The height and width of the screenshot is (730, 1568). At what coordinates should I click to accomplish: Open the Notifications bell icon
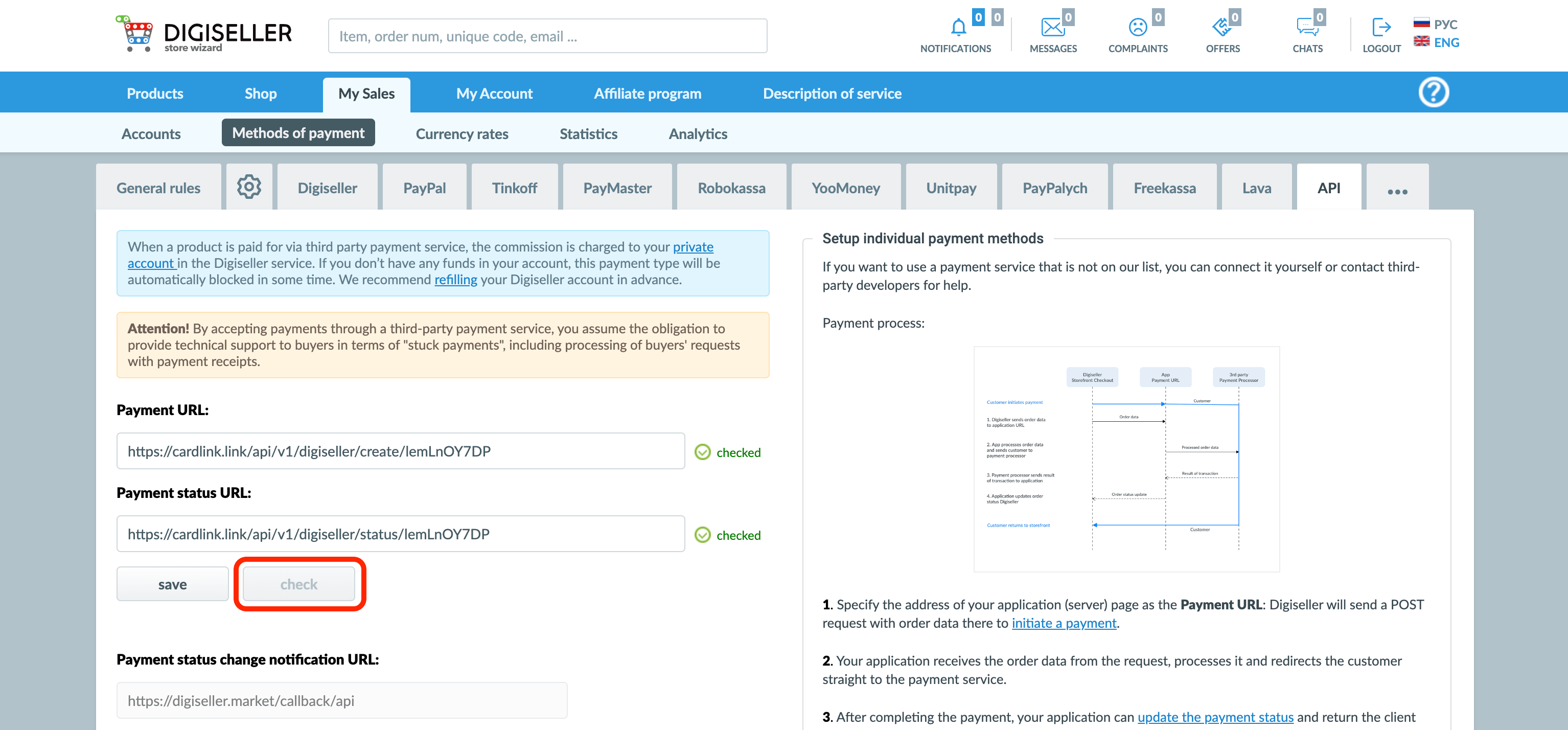(x=958, y=28)
